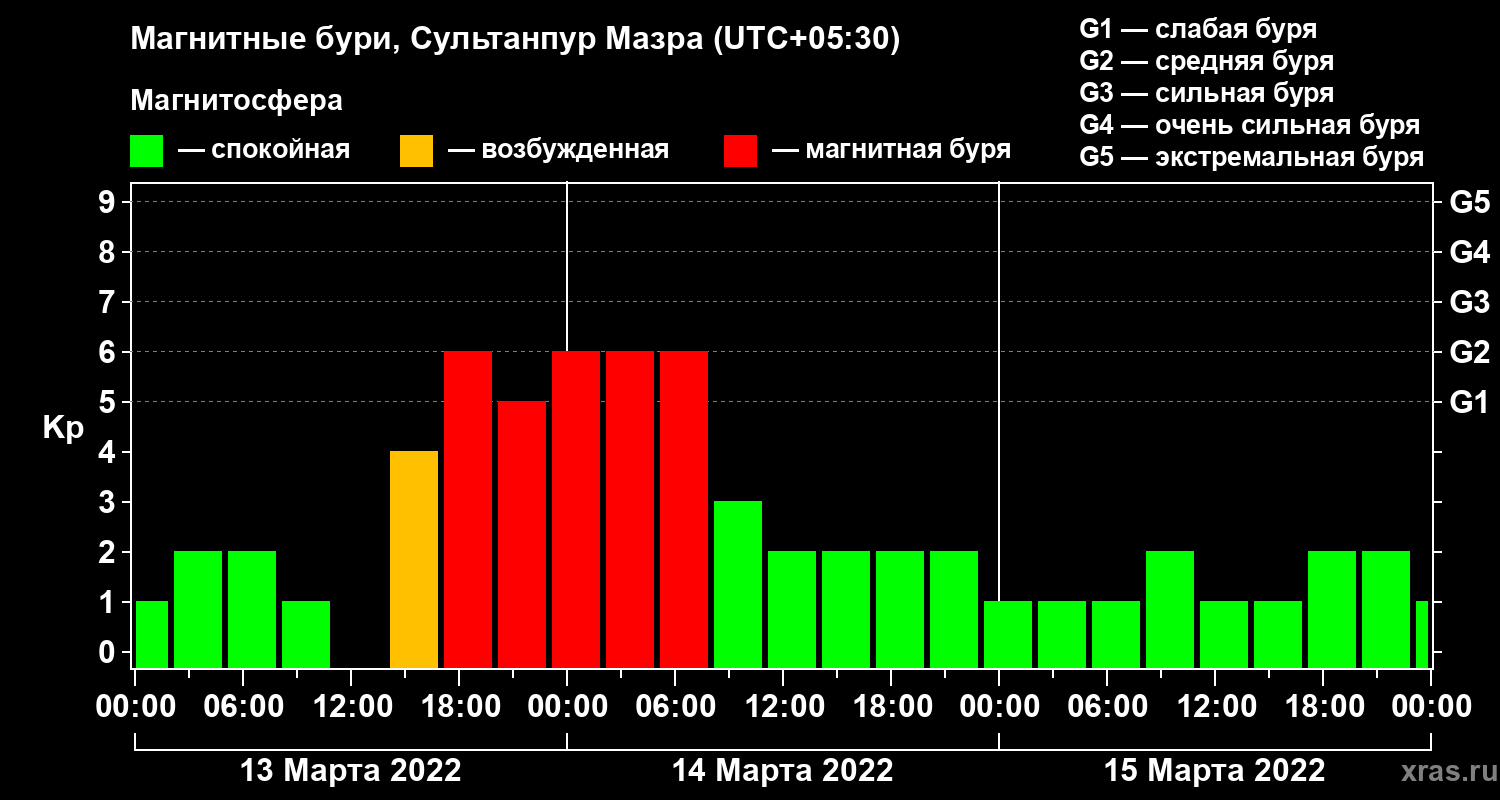
Task: Click the right-axis 'G2' level label
Action: pos(1469,352)
